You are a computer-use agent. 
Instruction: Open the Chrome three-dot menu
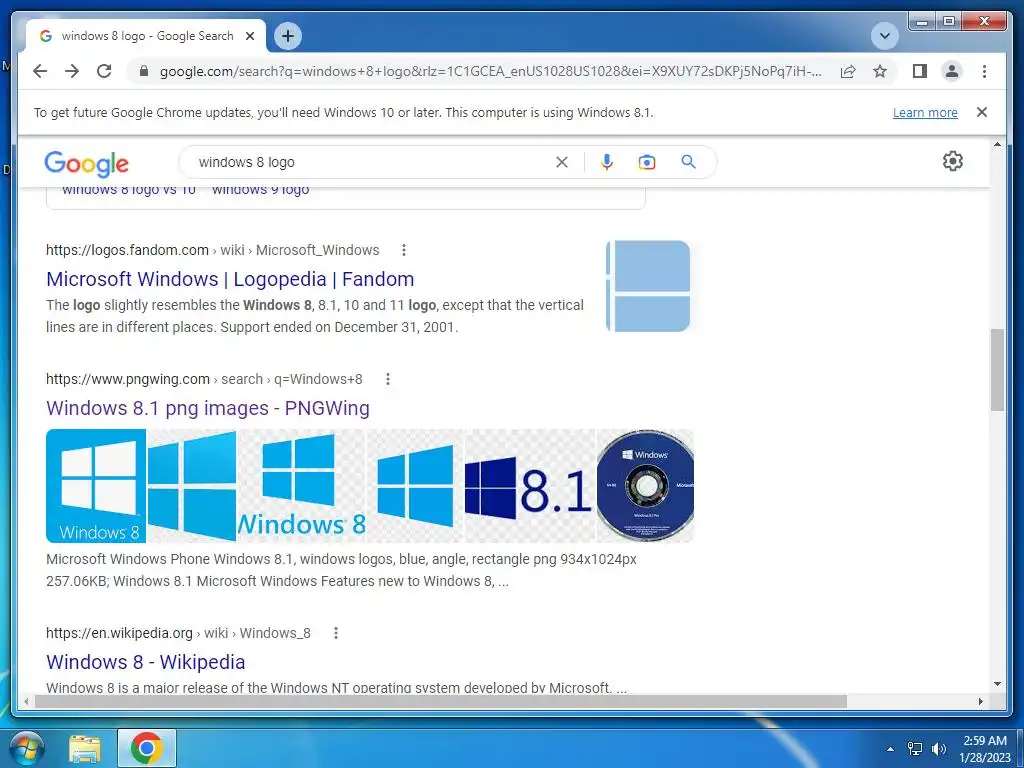point(984,71)
